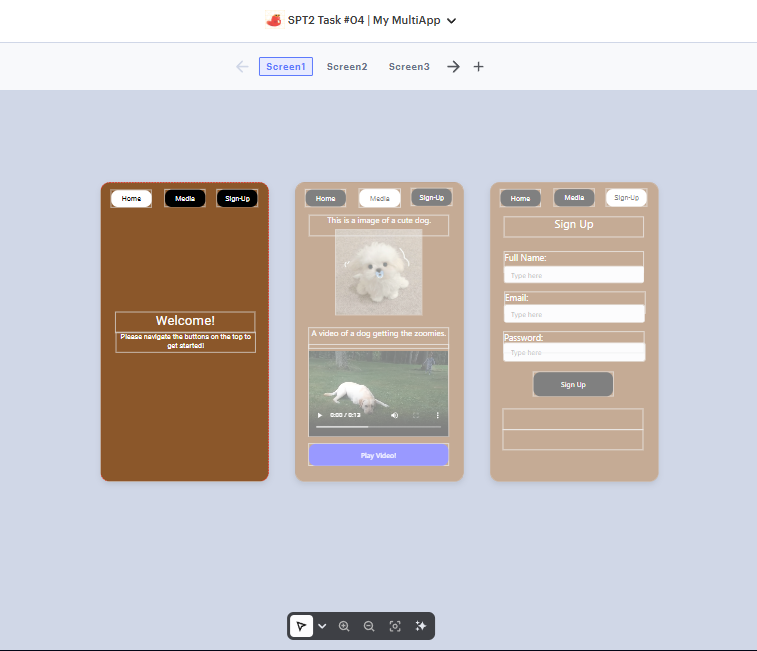Click Home button on media screen

click(x=325, y=198)
